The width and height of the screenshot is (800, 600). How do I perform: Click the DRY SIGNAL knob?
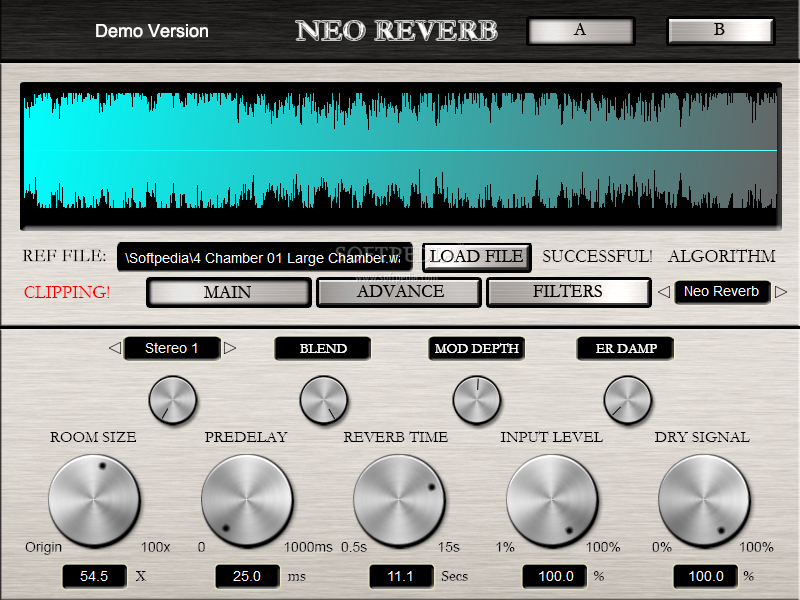(x=704, y=501)
